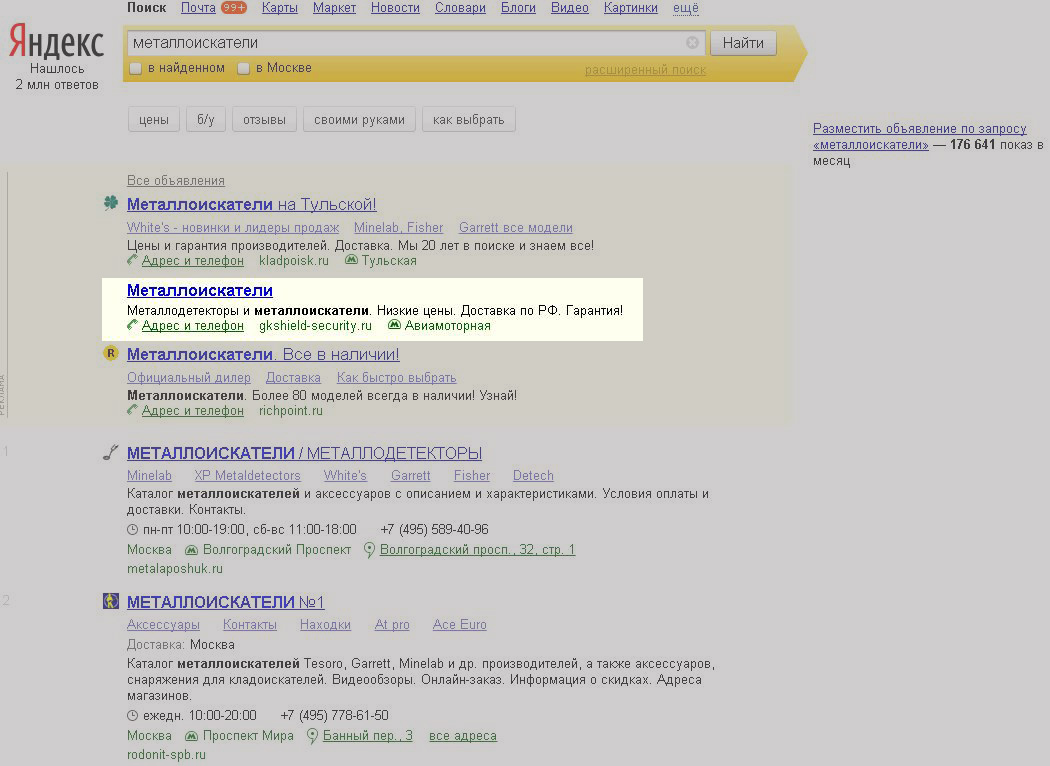Click phone number +7 (495) 589-40-96

pyautogui.click(x=435, y=530)
